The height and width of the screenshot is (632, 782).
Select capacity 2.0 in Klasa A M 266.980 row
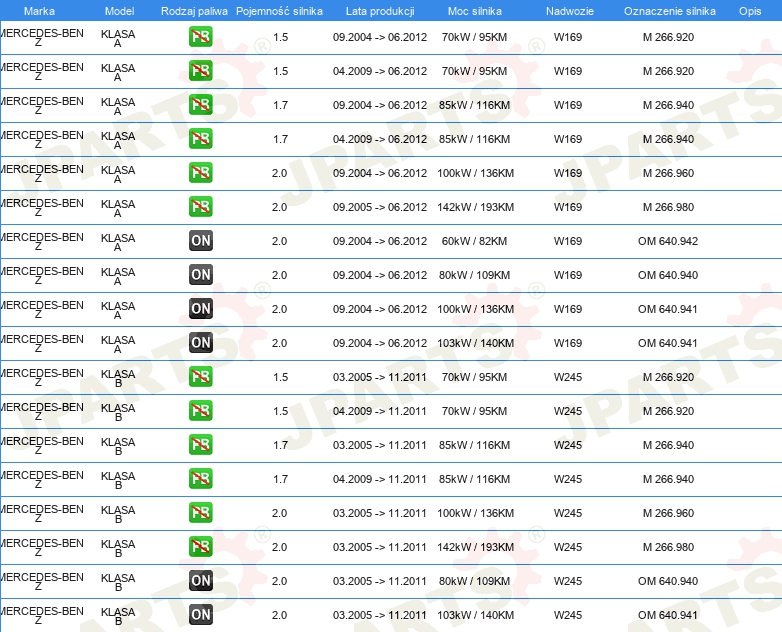(279, 207)
